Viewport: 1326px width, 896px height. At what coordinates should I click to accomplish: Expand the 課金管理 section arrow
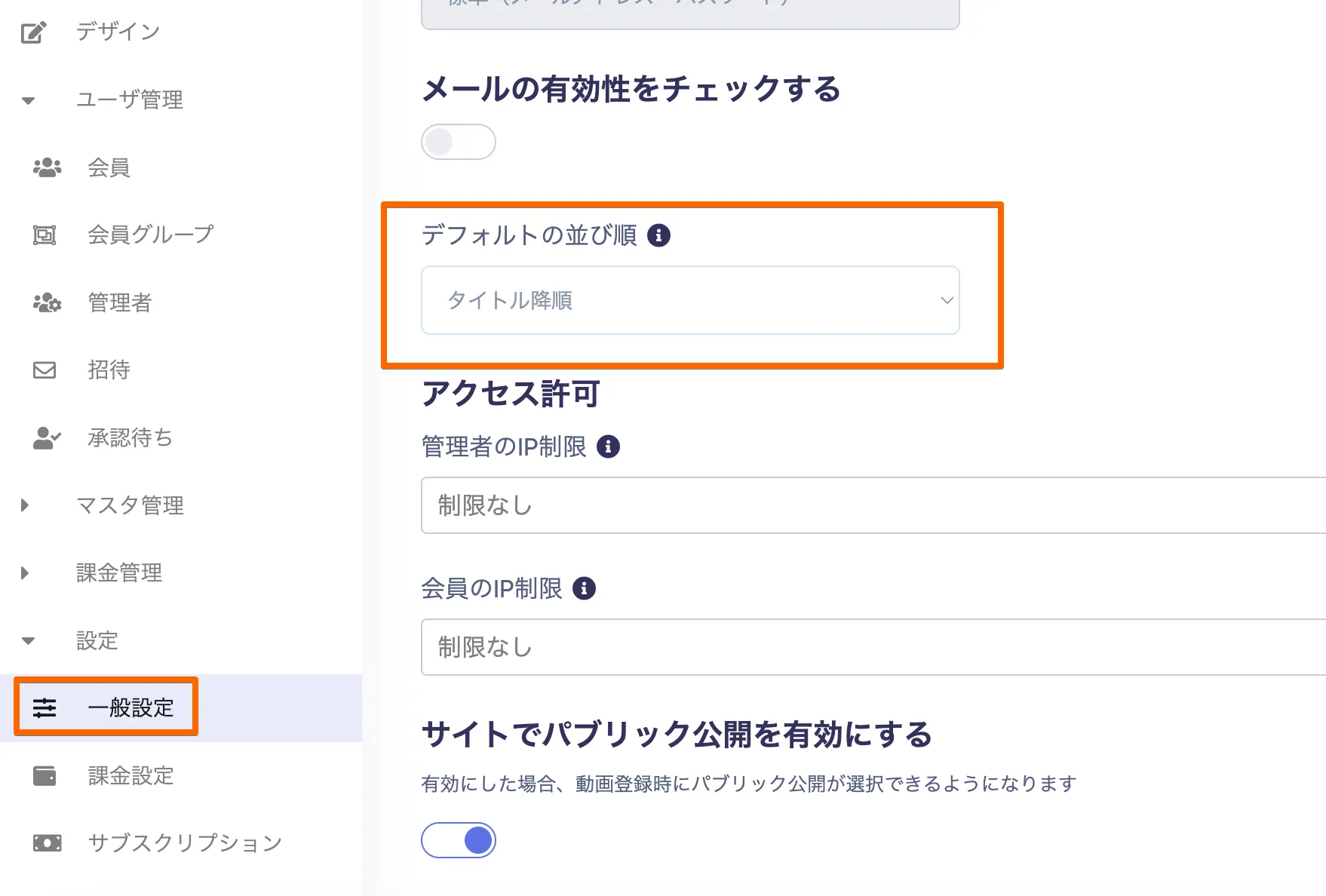[x=25, y=573]
